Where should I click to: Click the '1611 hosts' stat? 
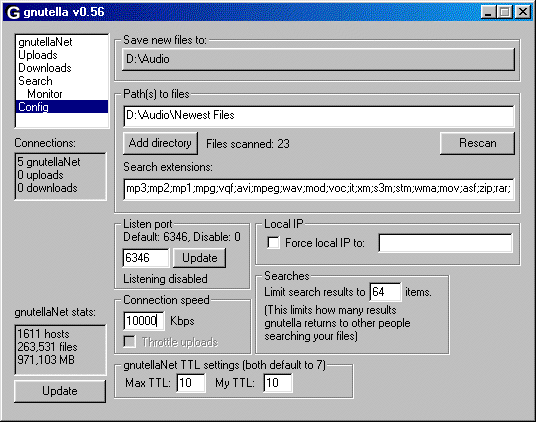[x=43, y=334]
